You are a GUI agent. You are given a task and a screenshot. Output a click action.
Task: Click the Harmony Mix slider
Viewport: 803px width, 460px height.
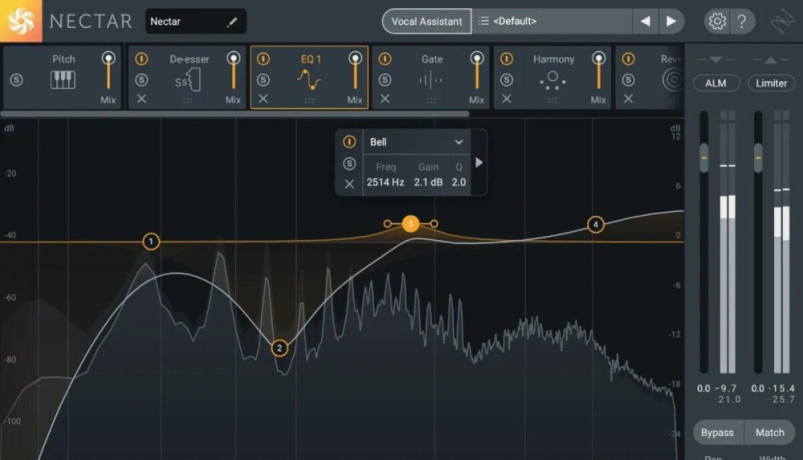point(598,72)
